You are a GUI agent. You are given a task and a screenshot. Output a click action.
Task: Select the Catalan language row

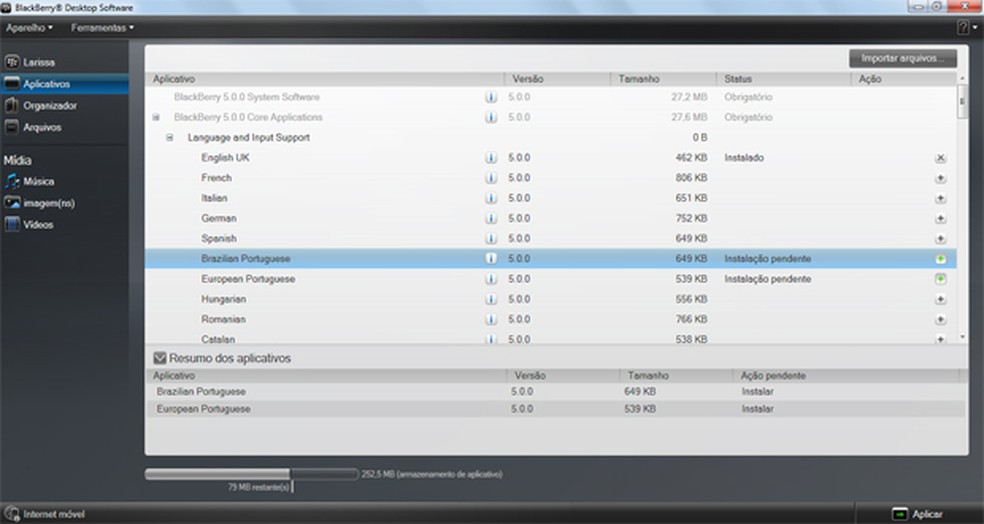(x=551, y=339)
